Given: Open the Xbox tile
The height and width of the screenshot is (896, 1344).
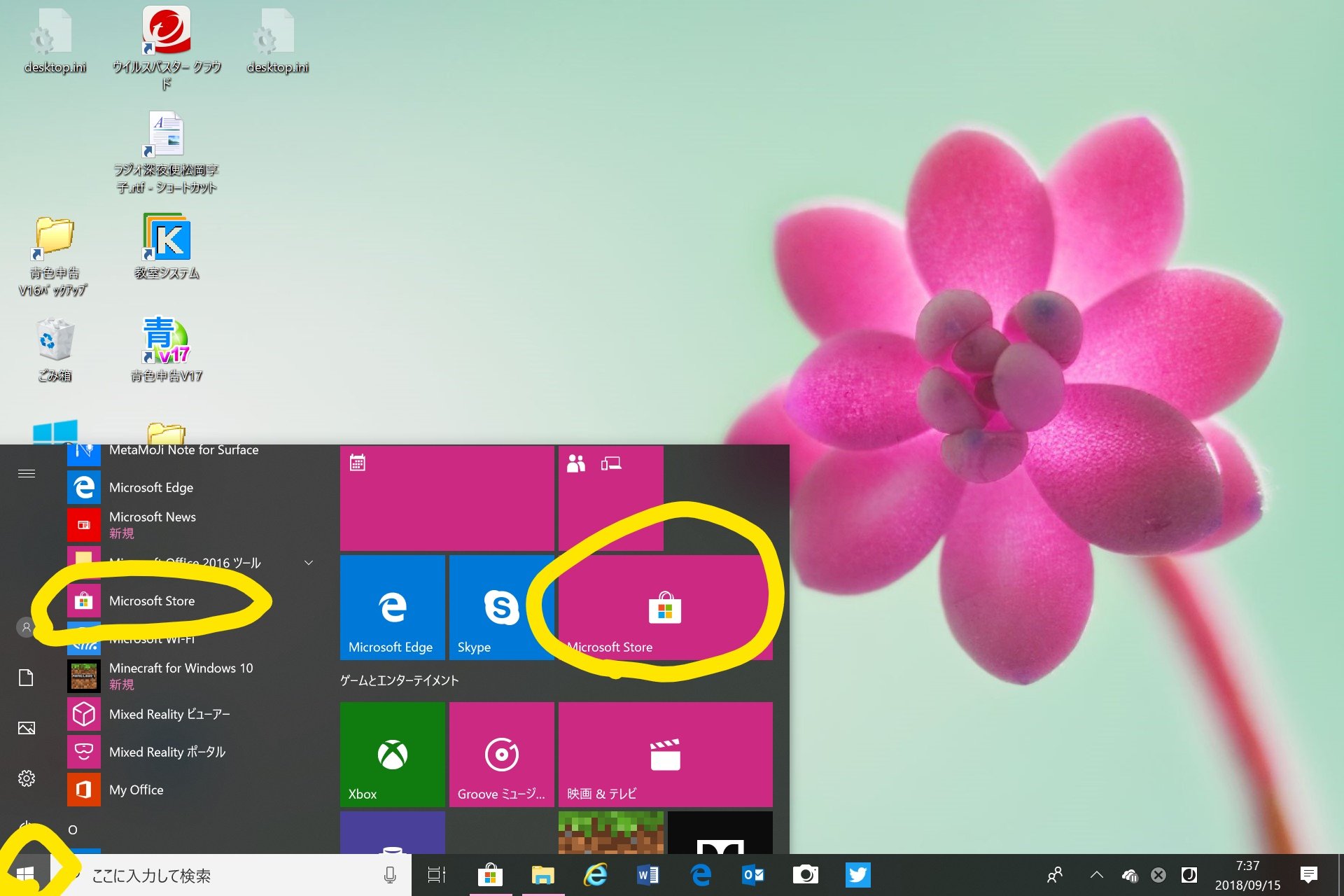Looking at the screenshot, I should [392, 755].
